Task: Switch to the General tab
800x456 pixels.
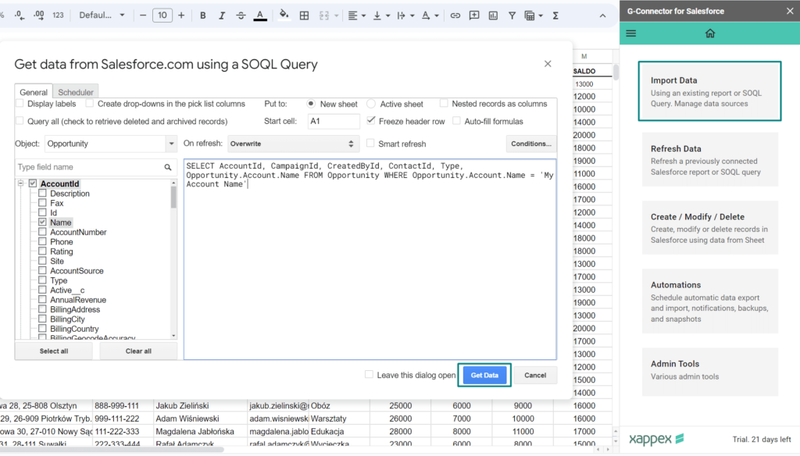Action: coord(34,92)
